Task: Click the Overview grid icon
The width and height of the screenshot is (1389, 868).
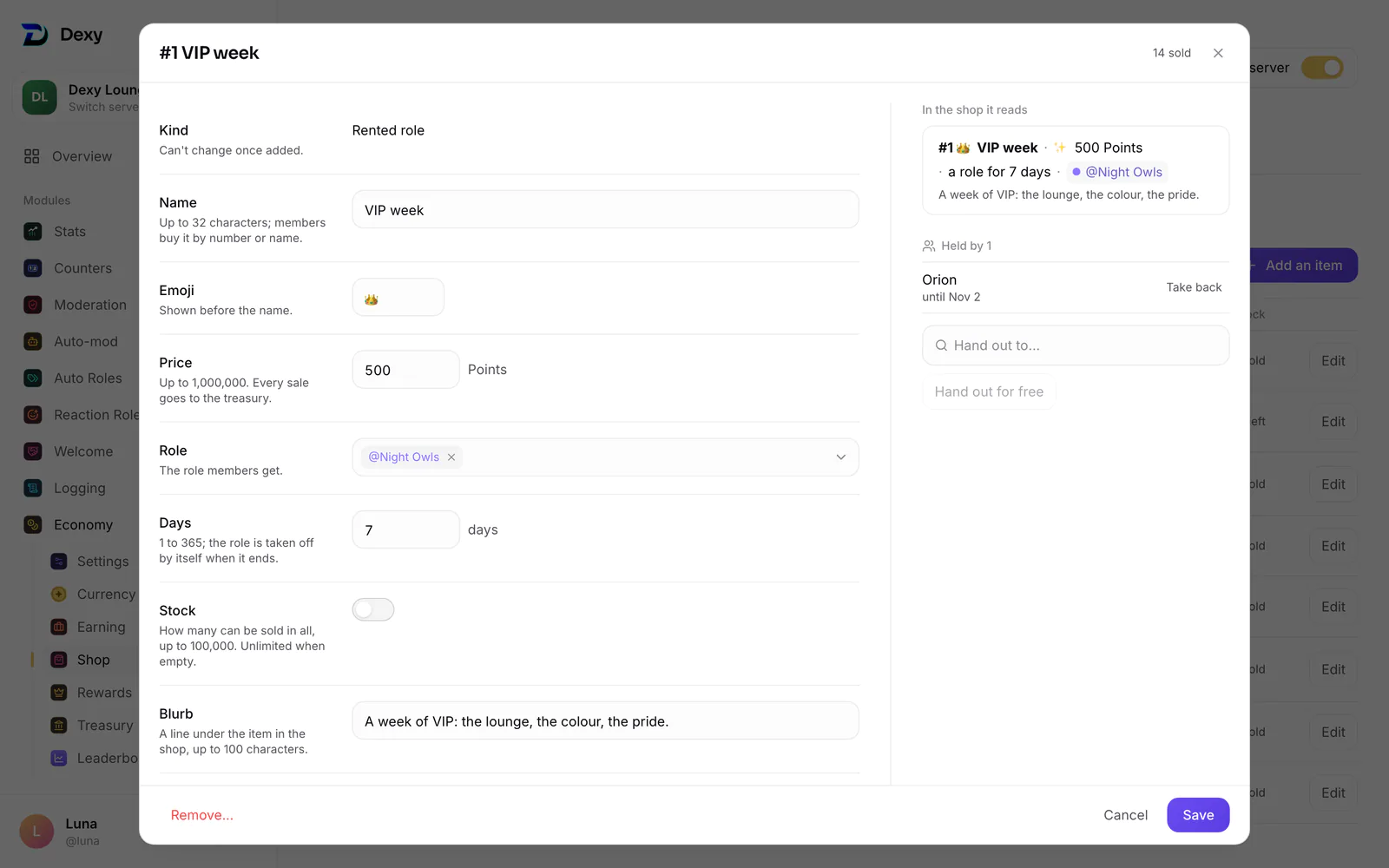Action: pyautogui.click(x=32, y=156)
